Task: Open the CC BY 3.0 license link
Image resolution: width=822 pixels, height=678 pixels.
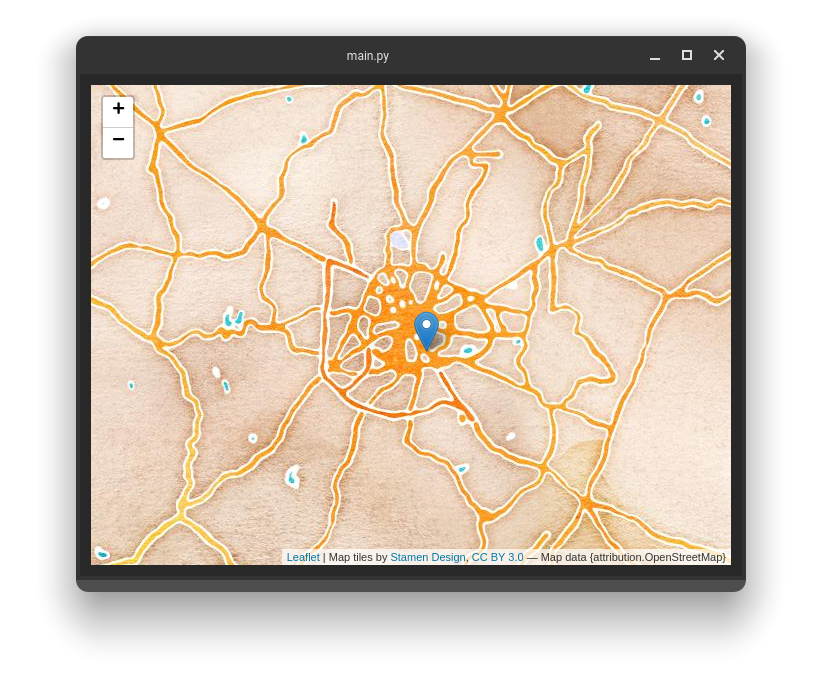Action: tap(497, 557)
